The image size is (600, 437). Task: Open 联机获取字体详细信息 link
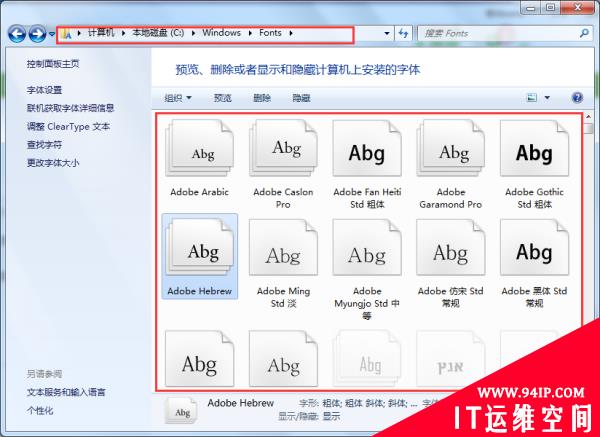click(70, 108)
